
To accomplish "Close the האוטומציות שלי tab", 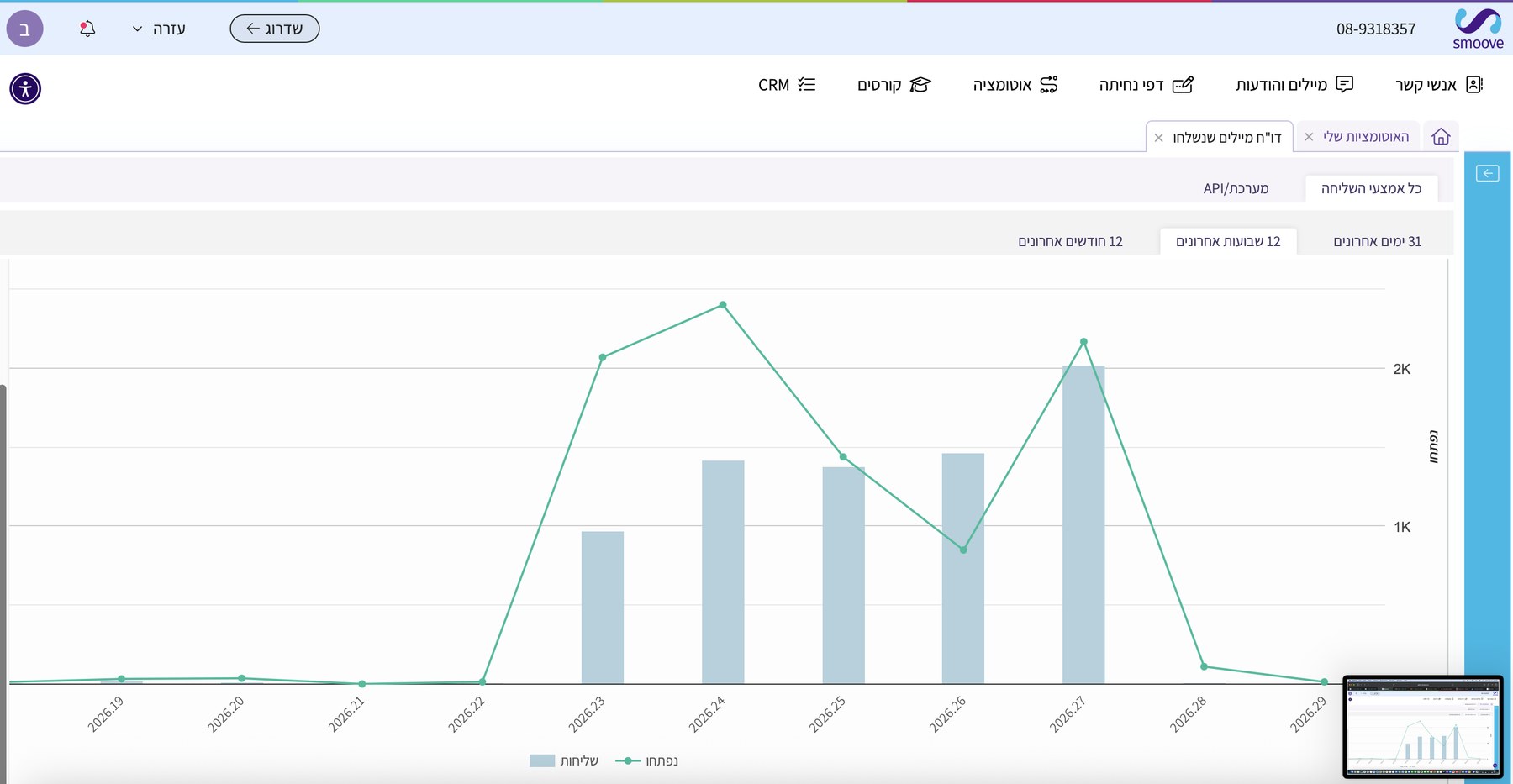I will point(1309,137).
